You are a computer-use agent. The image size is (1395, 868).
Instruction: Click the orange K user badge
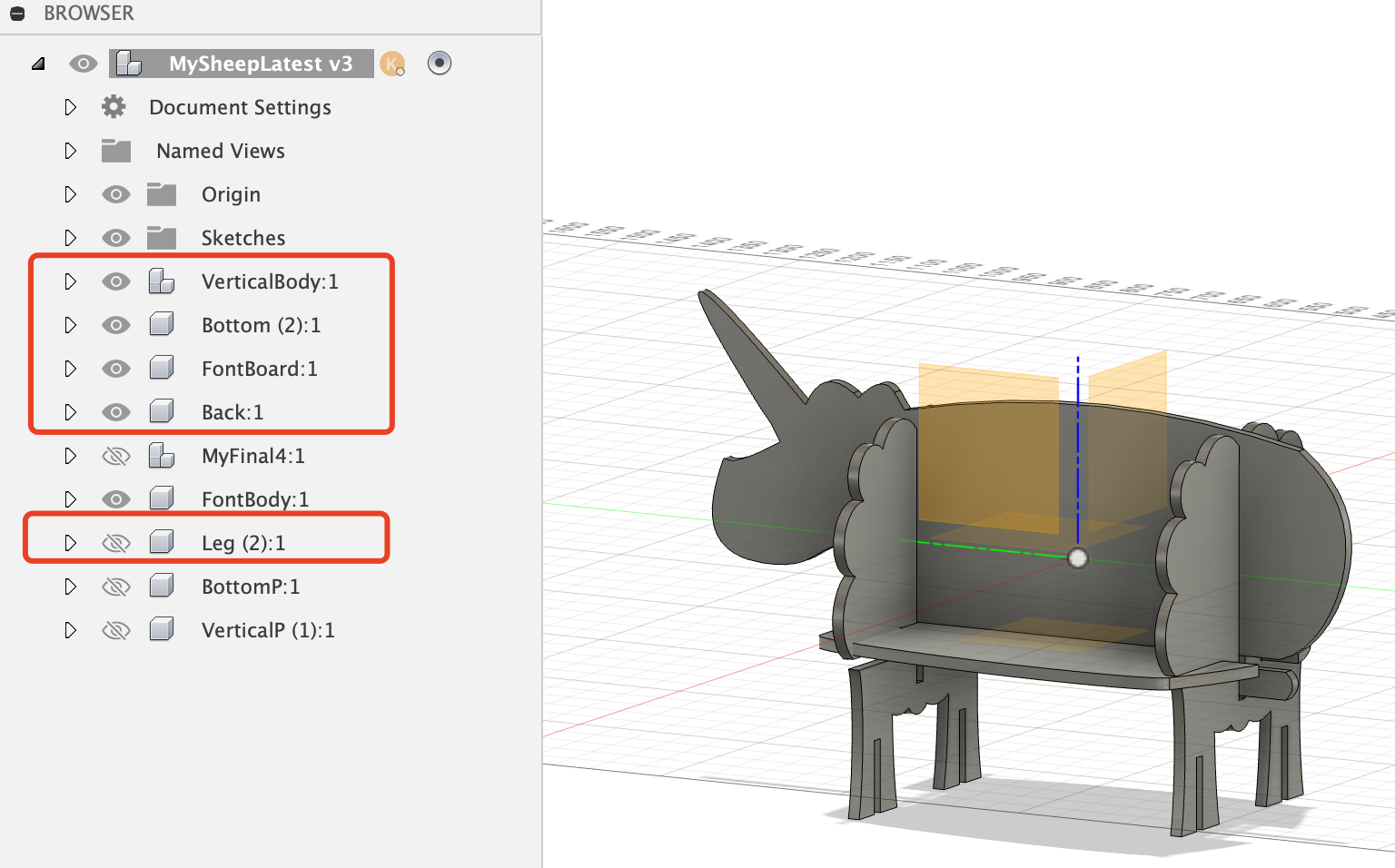tap(392, 64)
